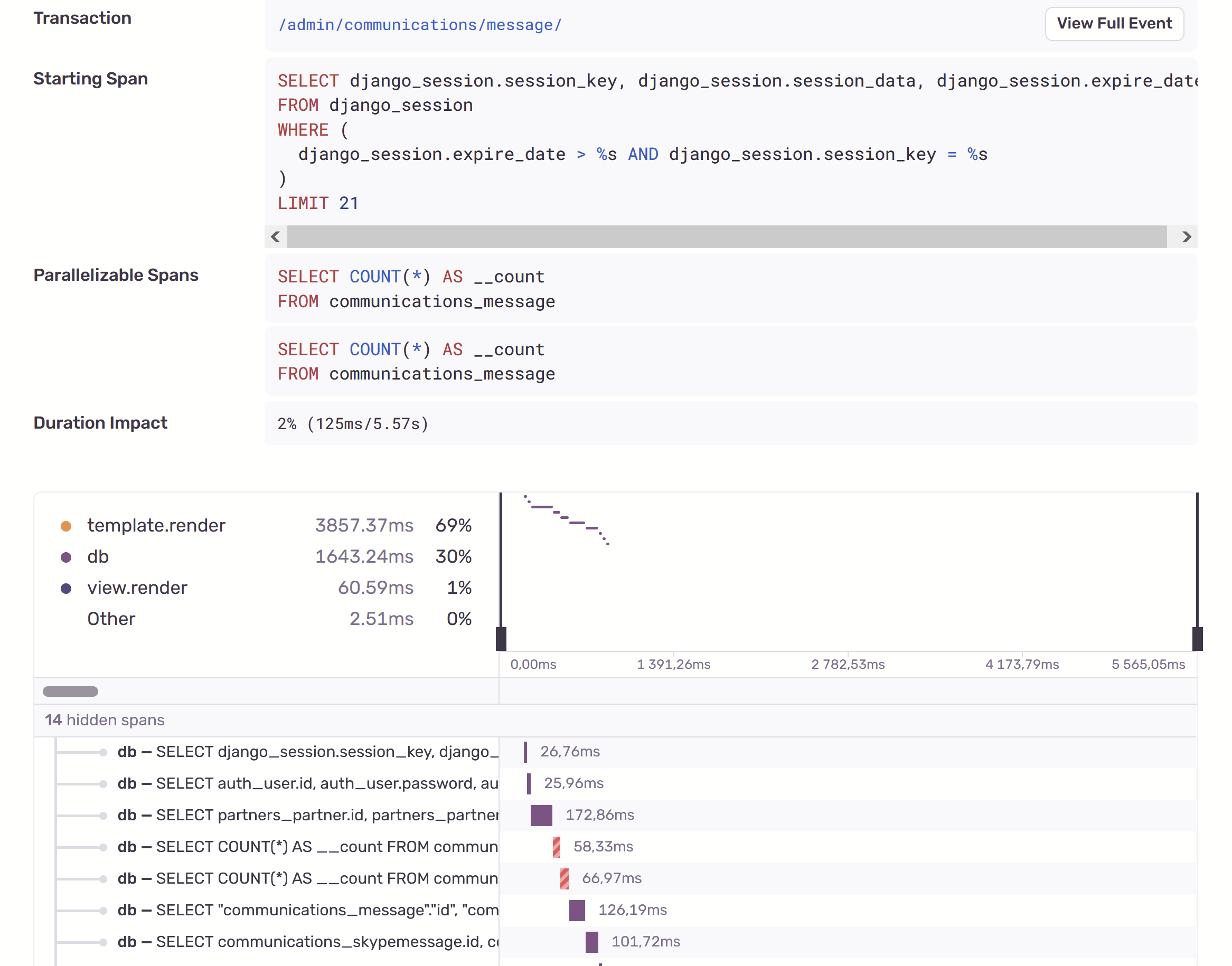
Task: Click the striped 66,97ms span bar
Action: pyautogui.click(x=564, y=878)
